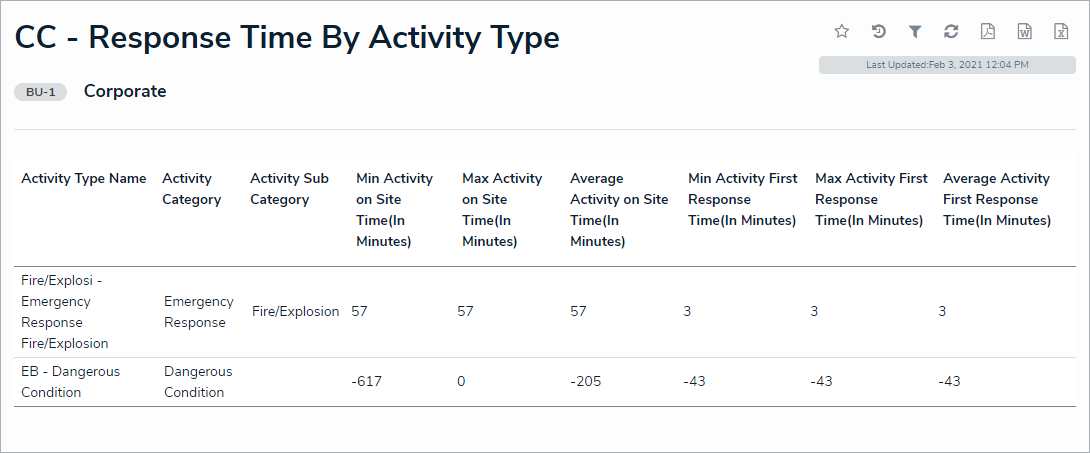
Task: Click the Corporate business unit title
Action: pyautogui.click(x=125, y=92)
